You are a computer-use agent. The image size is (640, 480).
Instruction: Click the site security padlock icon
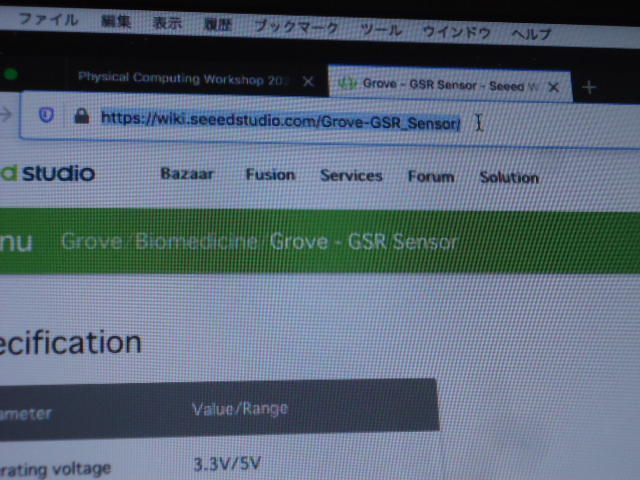pyautogui.click(x=82, y=116)
